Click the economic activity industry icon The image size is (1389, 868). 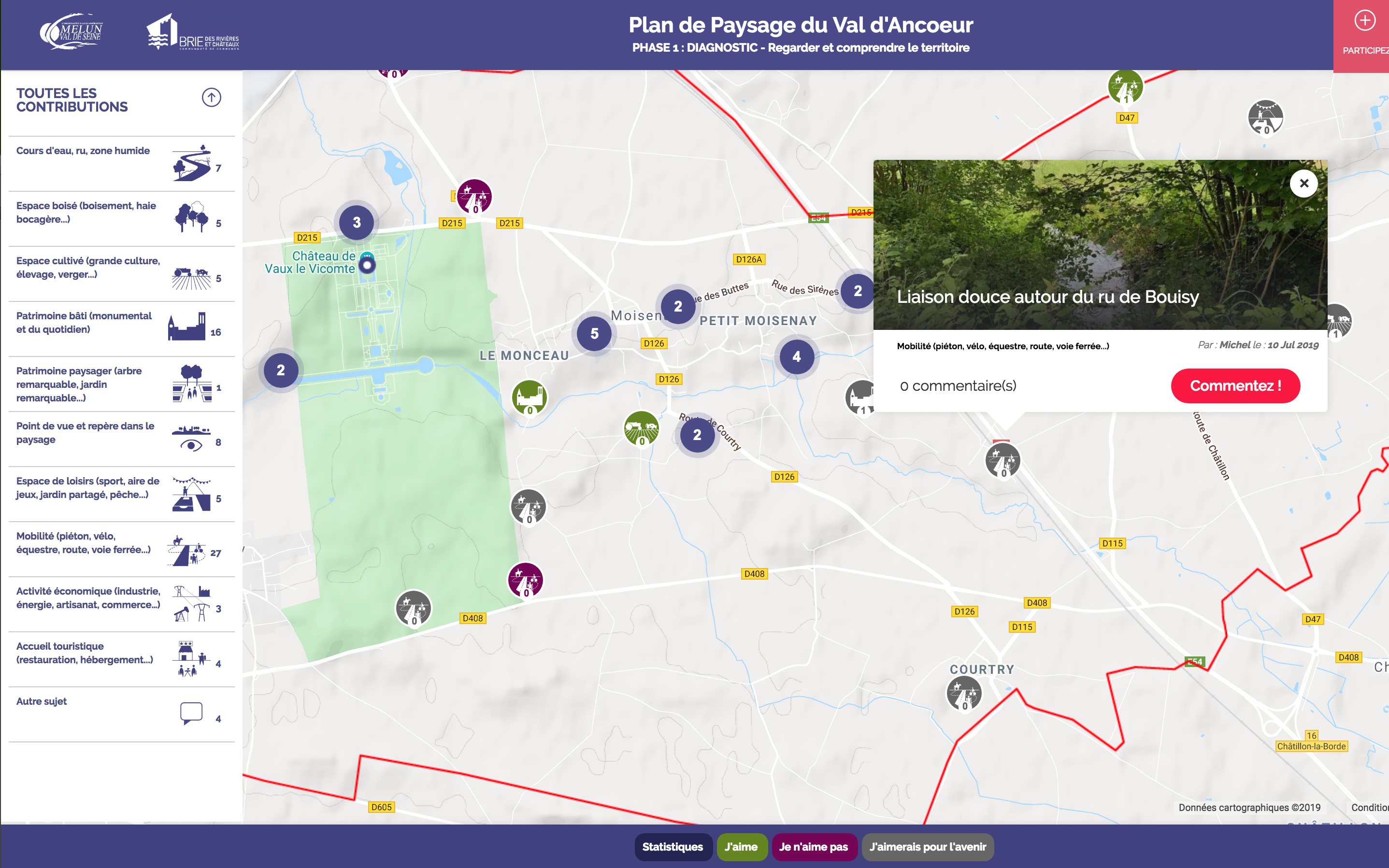192,604
